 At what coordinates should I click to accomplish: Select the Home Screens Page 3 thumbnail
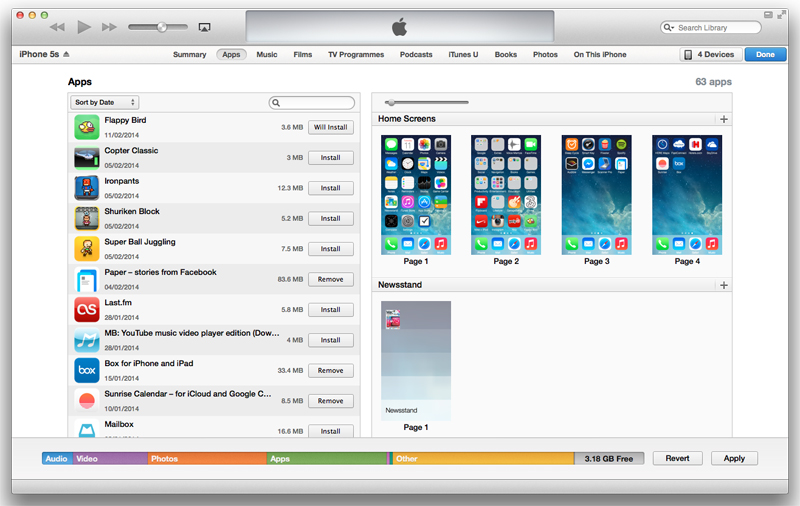(596, 195)
